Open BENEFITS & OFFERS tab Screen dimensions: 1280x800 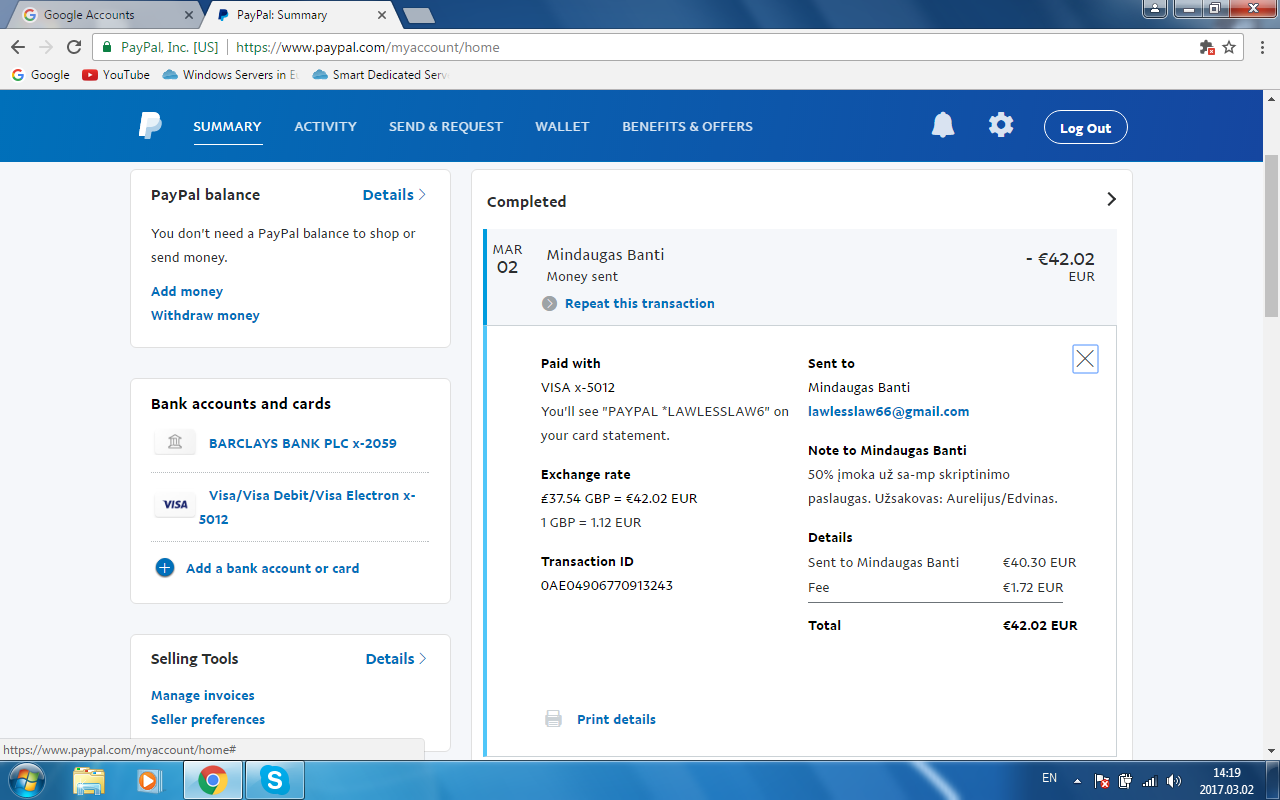point(687,127)
